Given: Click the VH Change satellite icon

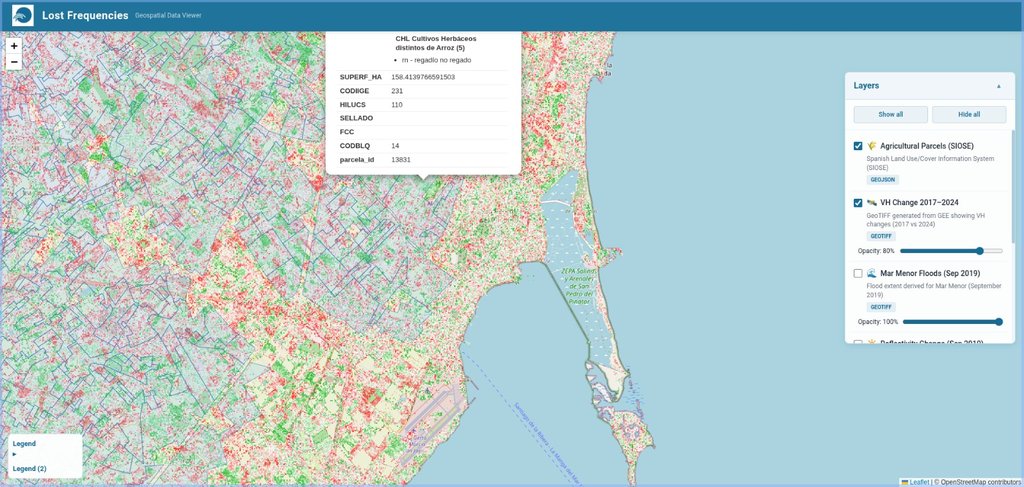Looking at the screenshot, I should pyautogui.click(x=872, y=202).
